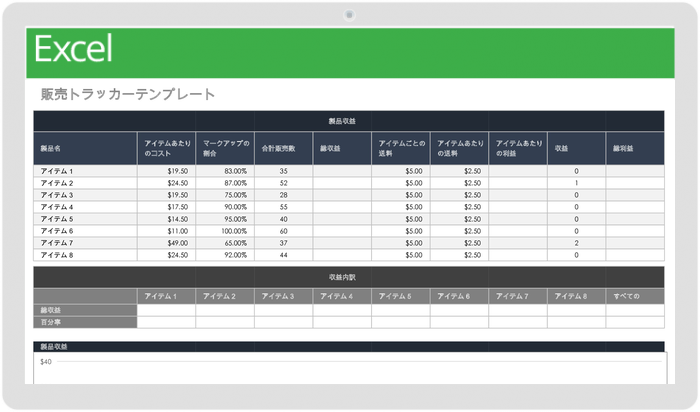This screenshot has width=700, height=412.
Task: Select the 総利益 column header
Action: tap(635, 148)
